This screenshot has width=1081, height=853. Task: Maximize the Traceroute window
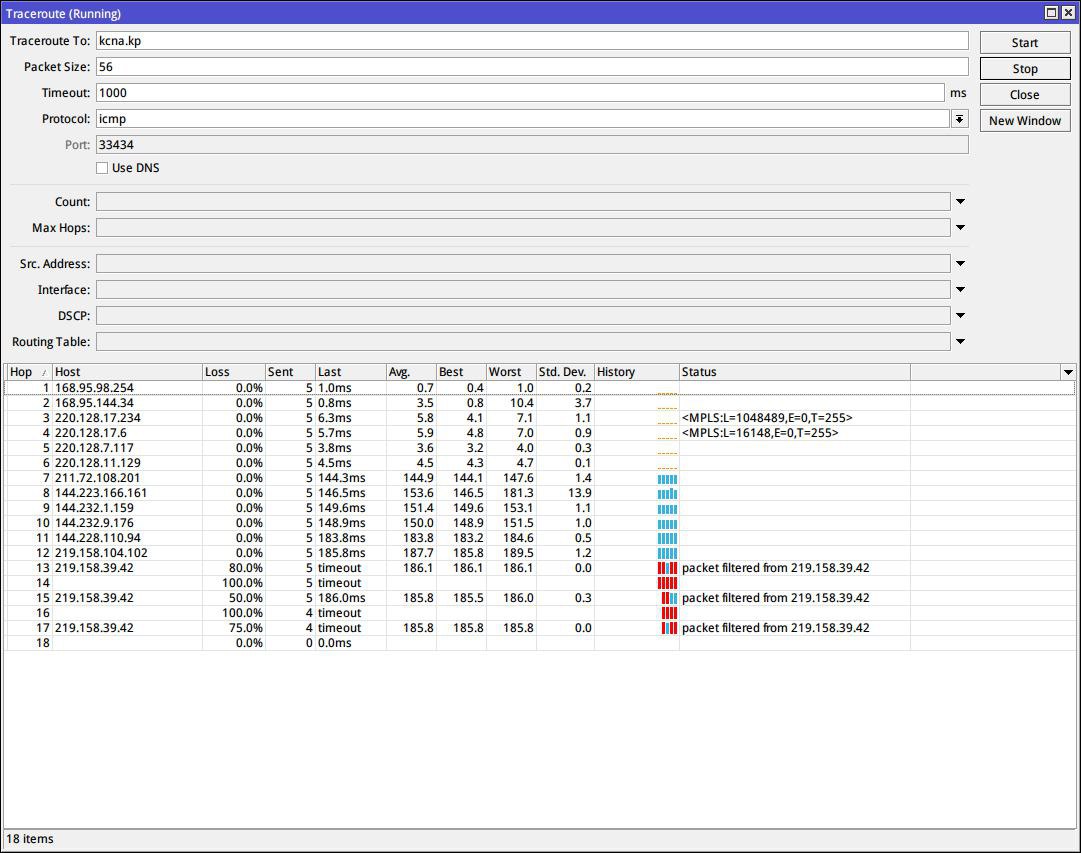click(1051, 13)
